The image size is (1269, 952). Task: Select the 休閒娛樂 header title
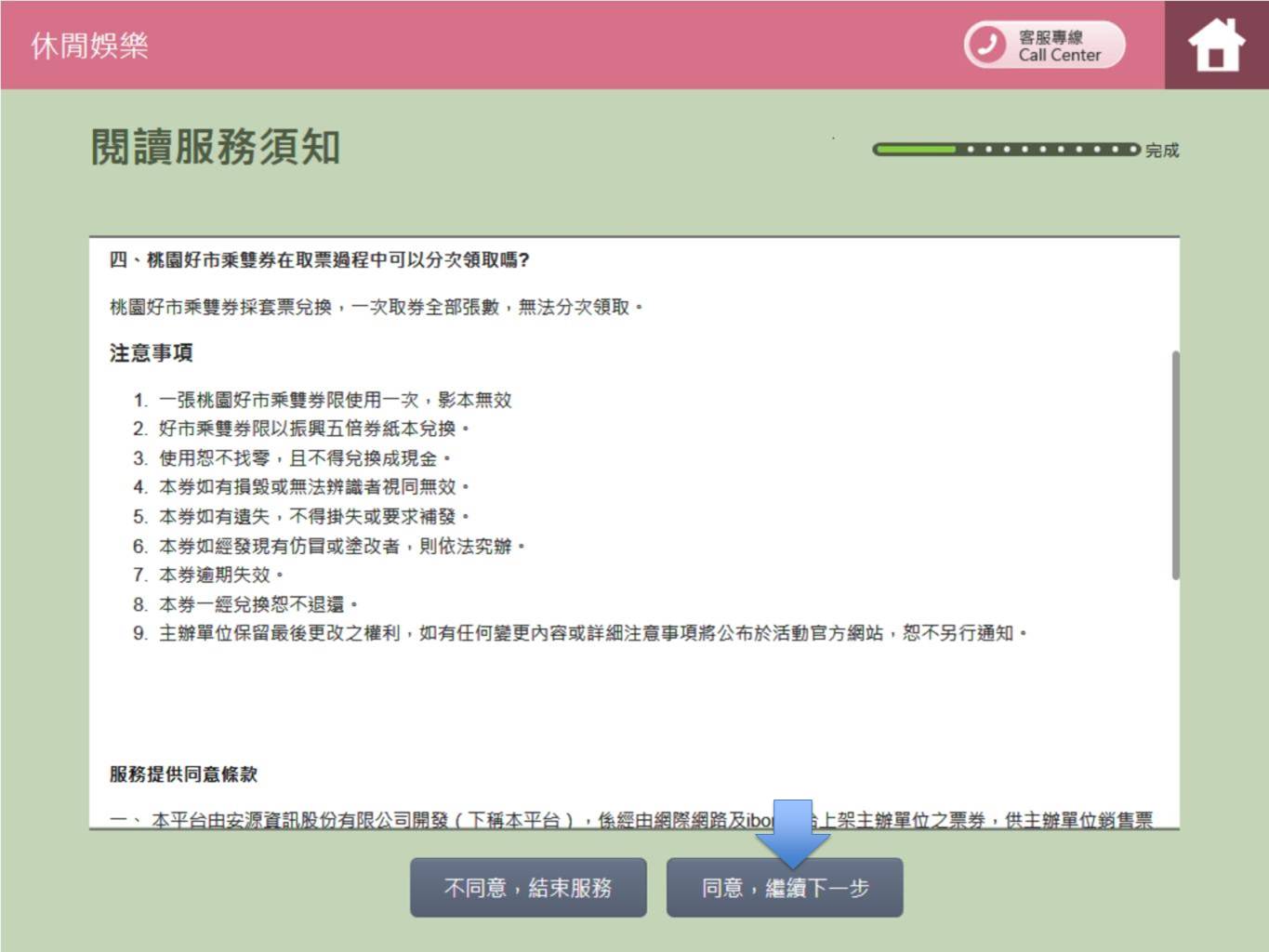(89, 46)
